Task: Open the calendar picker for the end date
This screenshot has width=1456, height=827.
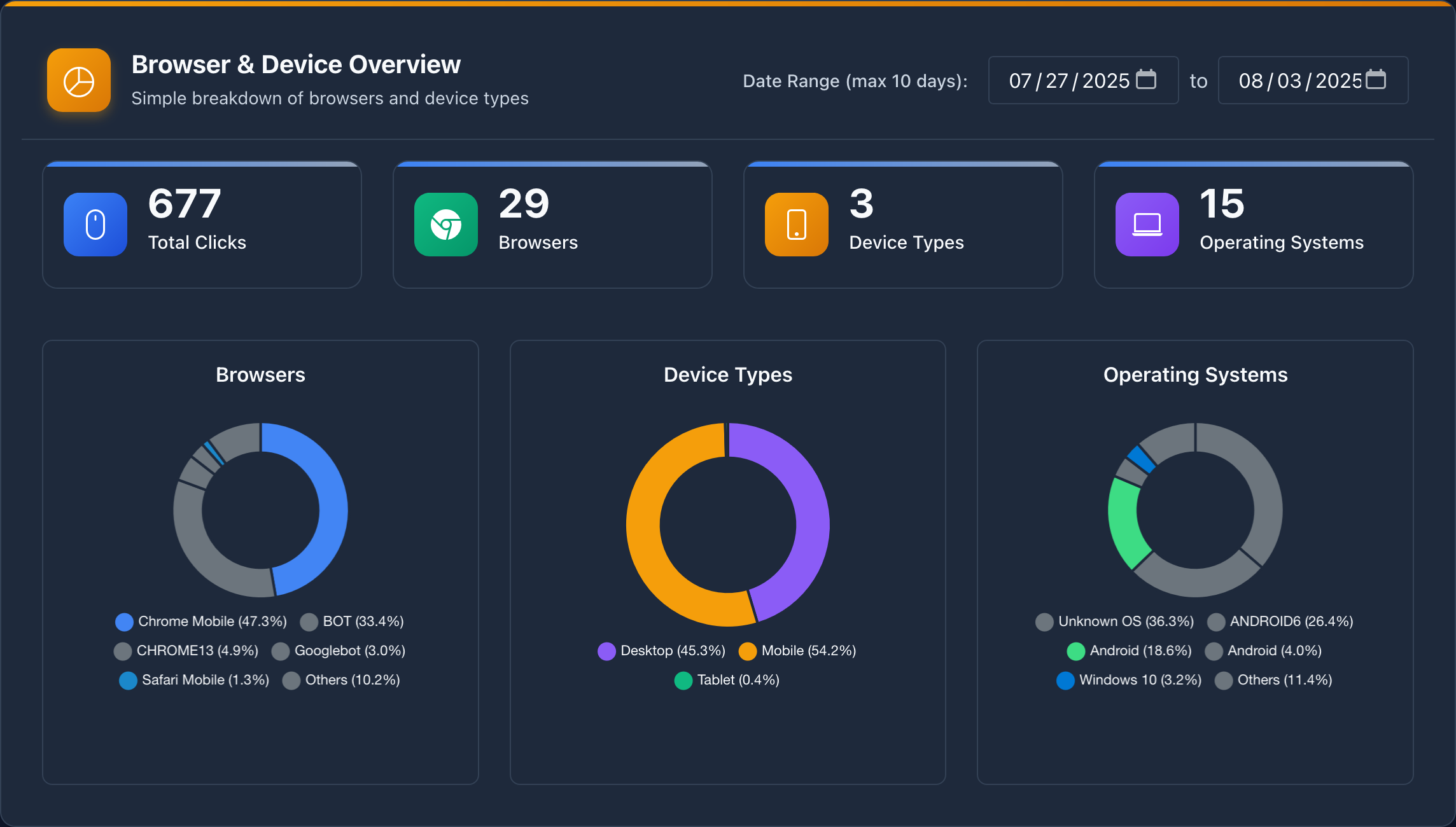Action: coord(1376,80)
